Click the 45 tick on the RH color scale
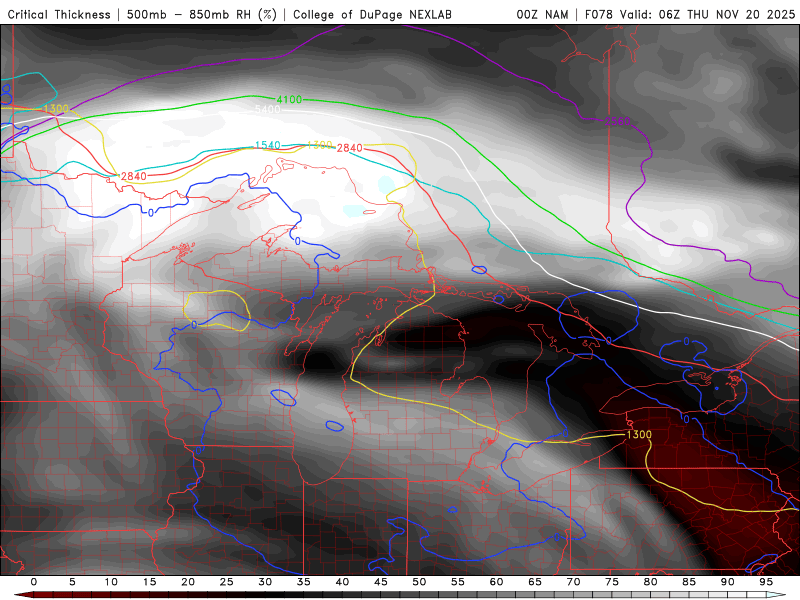The width and height of the screenshot is (800, 600). (x=381, y=582)
